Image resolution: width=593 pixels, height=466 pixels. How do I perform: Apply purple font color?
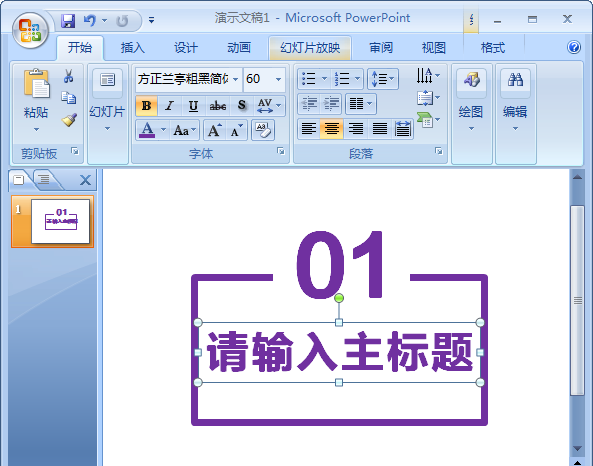(x=147, y=130)
